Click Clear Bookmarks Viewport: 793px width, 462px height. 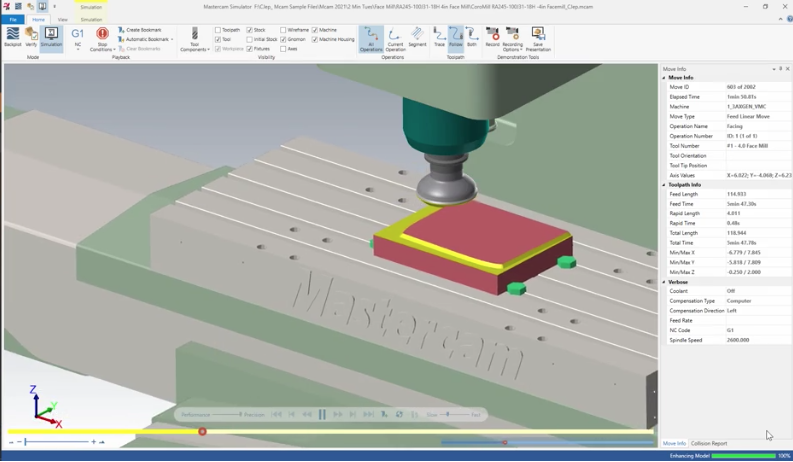pyautogui.click(x=140, y=49)
